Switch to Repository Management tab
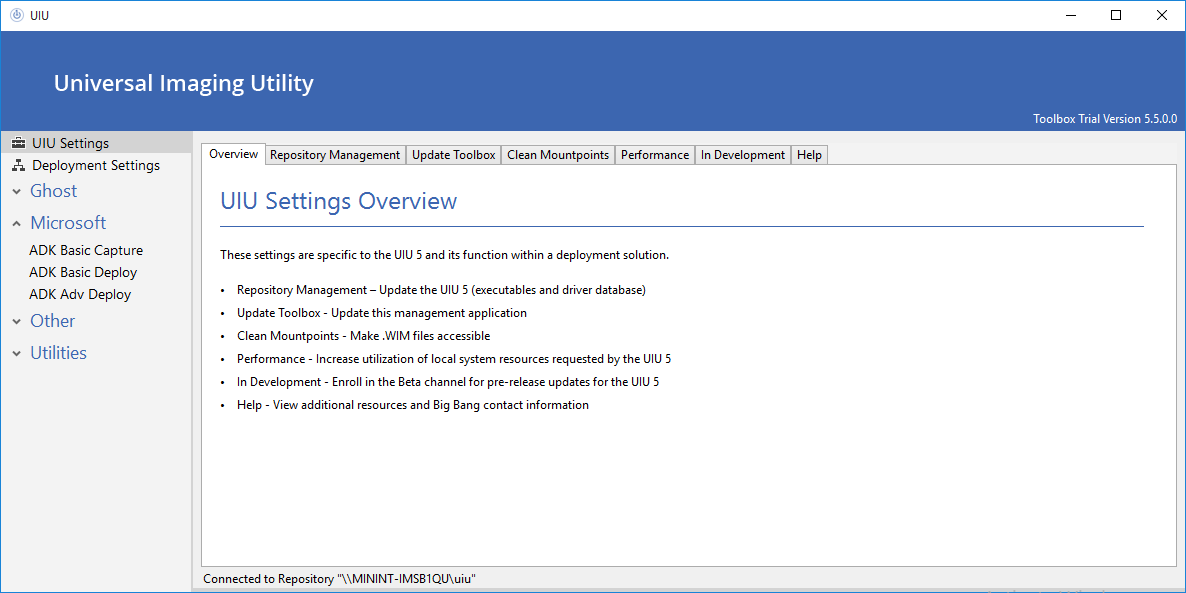1186x593 pixels. (335, 154)
